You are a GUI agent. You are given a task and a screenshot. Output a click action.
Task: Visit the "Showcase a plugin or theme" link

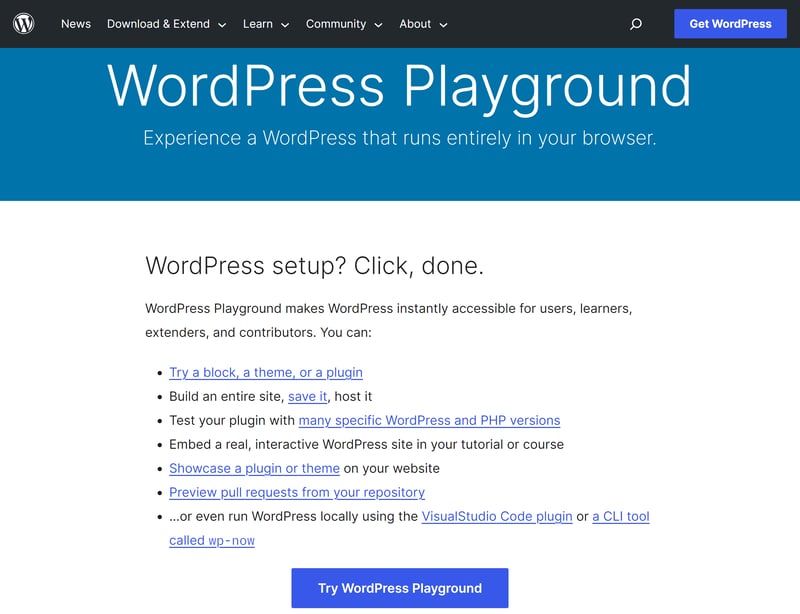coord(254,468)
